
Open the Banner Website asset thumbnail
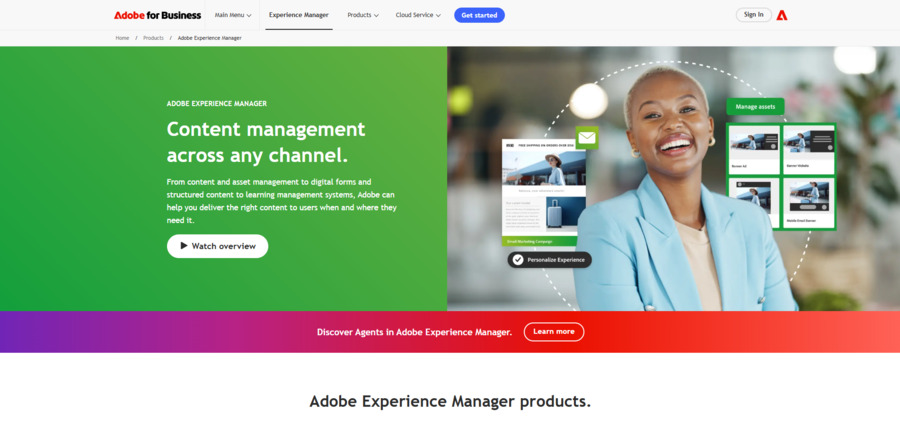click(809, 149)
